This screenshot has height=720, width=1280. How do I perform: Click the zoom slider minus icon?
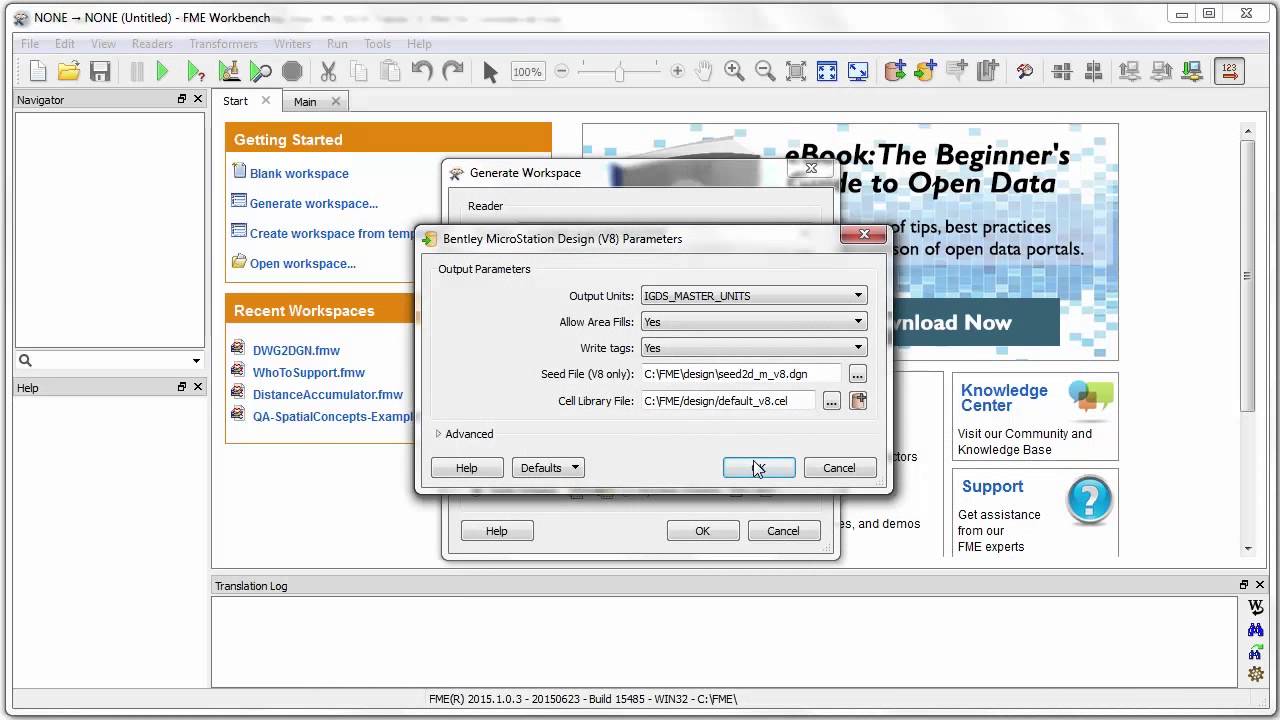(561, 71)
